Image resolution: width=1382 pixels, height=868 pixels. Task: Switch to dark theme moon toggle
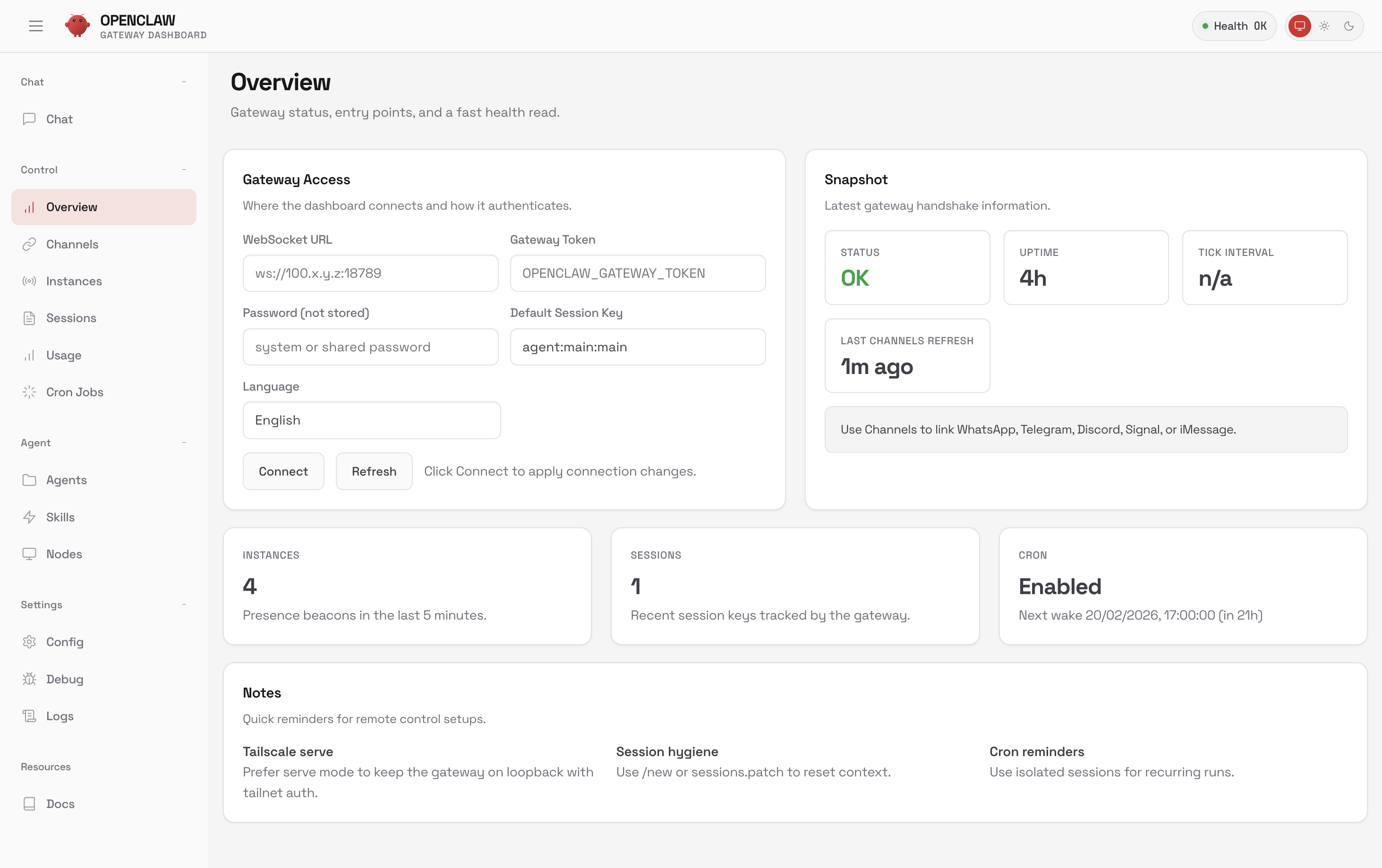[x=1349, y=26]
